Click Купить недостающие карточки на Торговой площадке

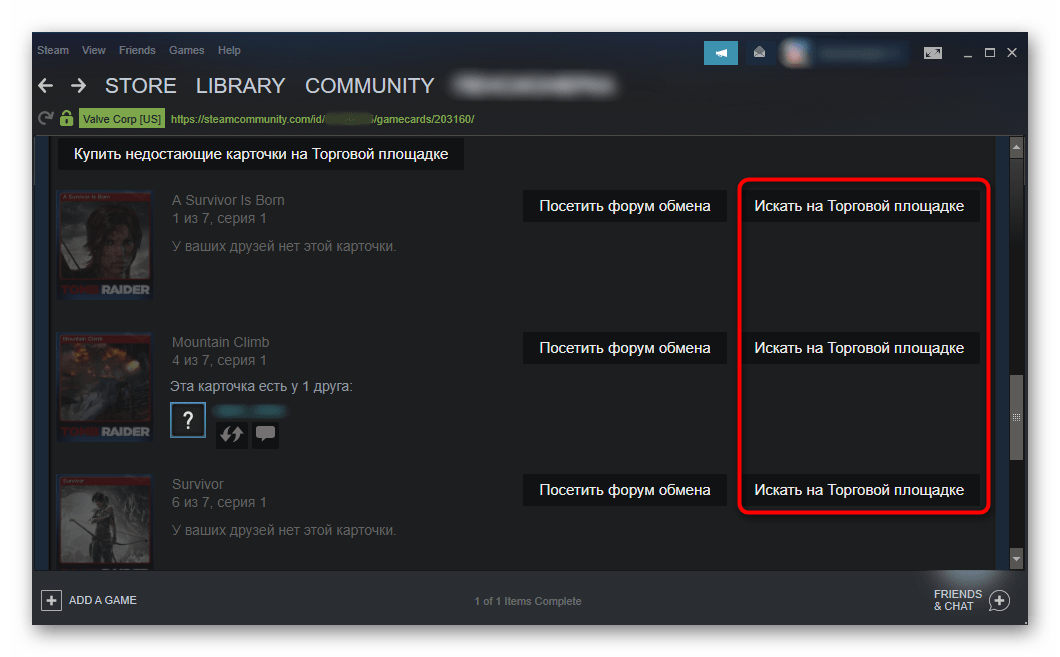click(x=261, y=154)
